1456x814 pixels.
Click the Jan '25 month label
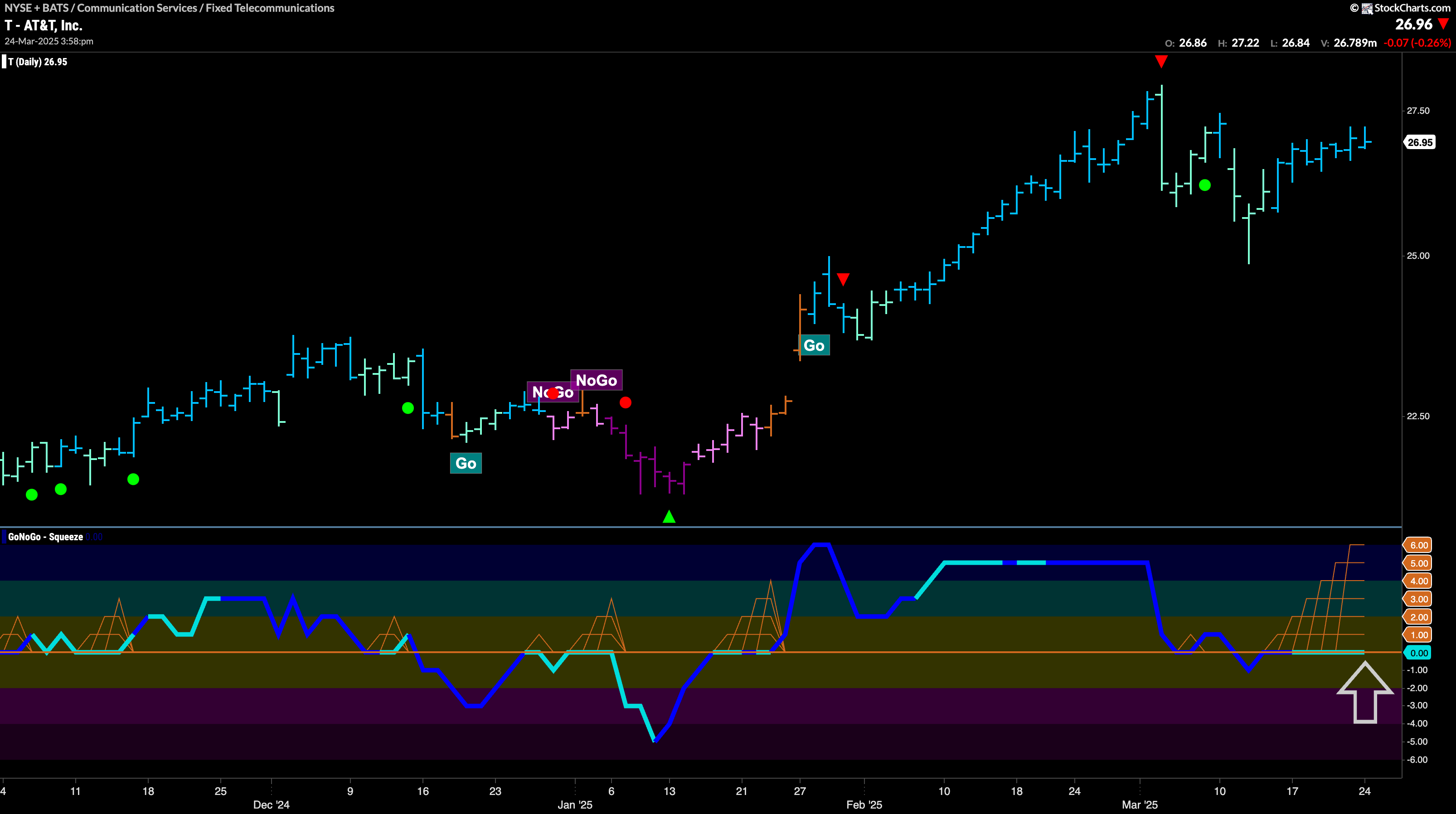(575, 805)
